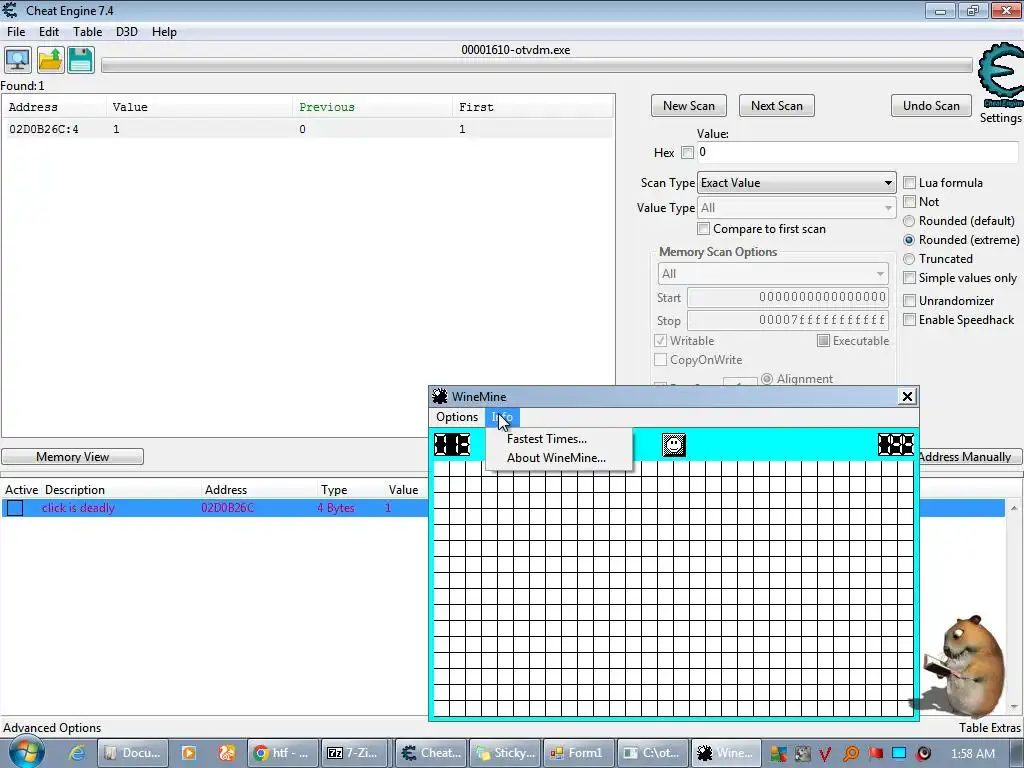Open the Windows Start menu
The height and width of the screenshot is (768, 1024).
coord(25,753)
